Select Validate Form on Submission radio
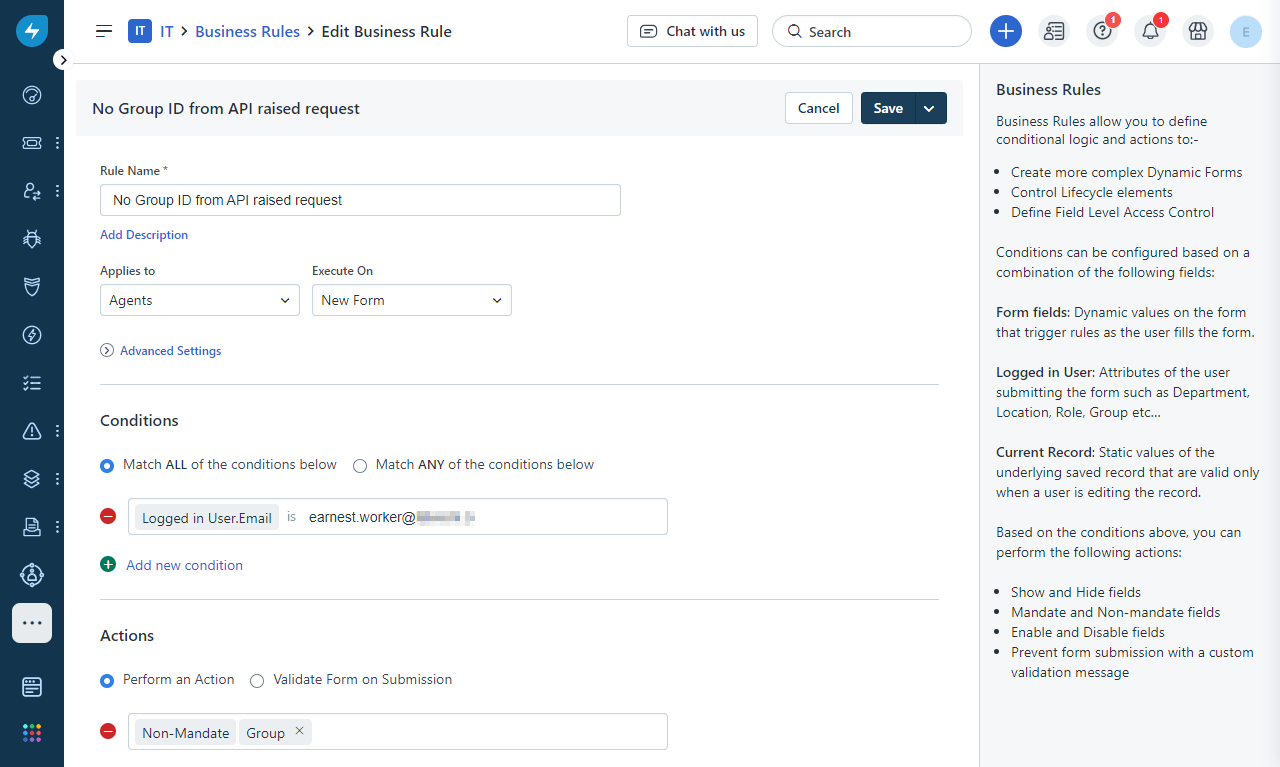The image size is (1280, 767). tap(257, 680)
